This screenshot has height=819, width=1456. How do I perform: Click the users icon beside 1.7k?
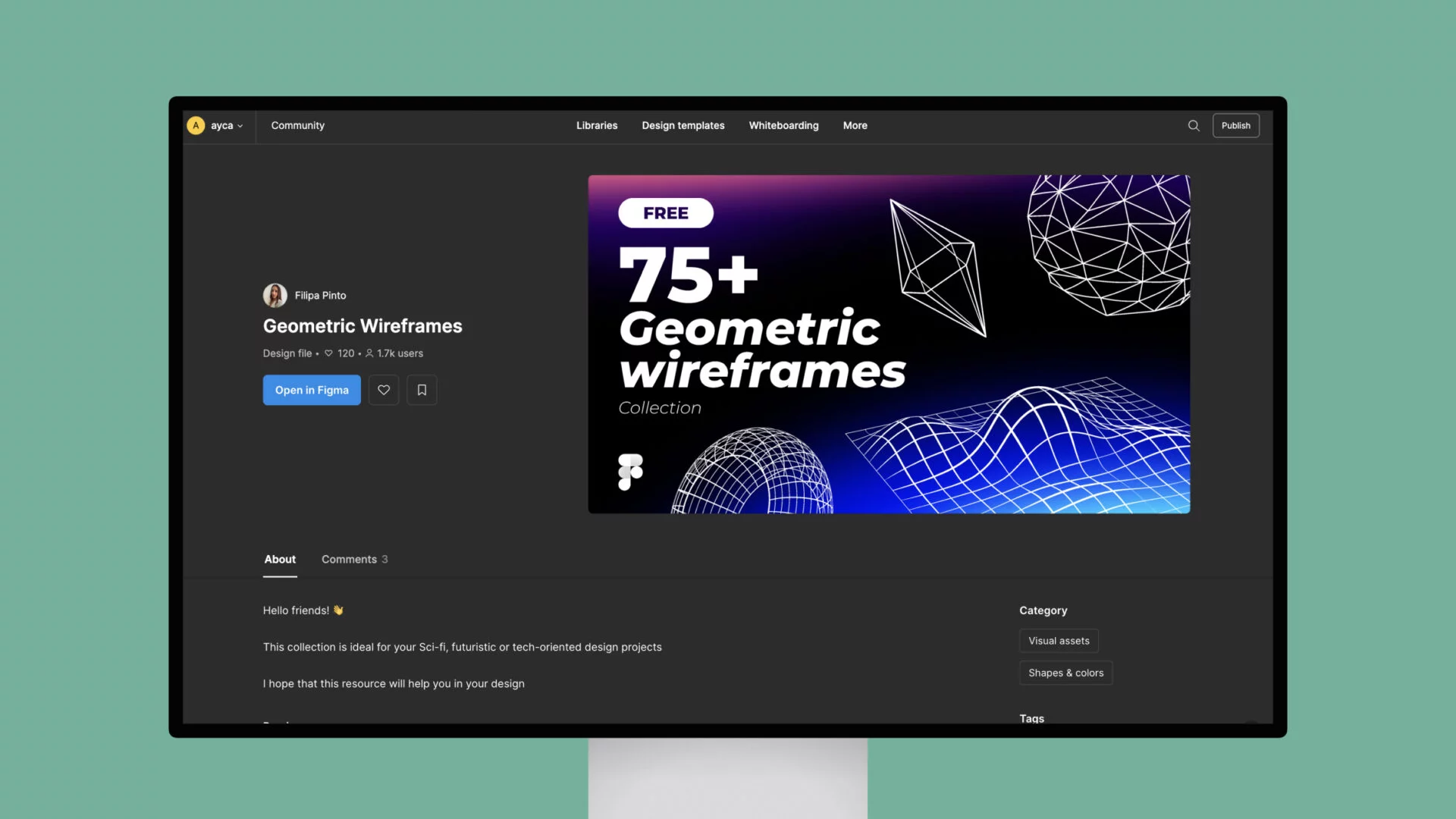point(368,353)
